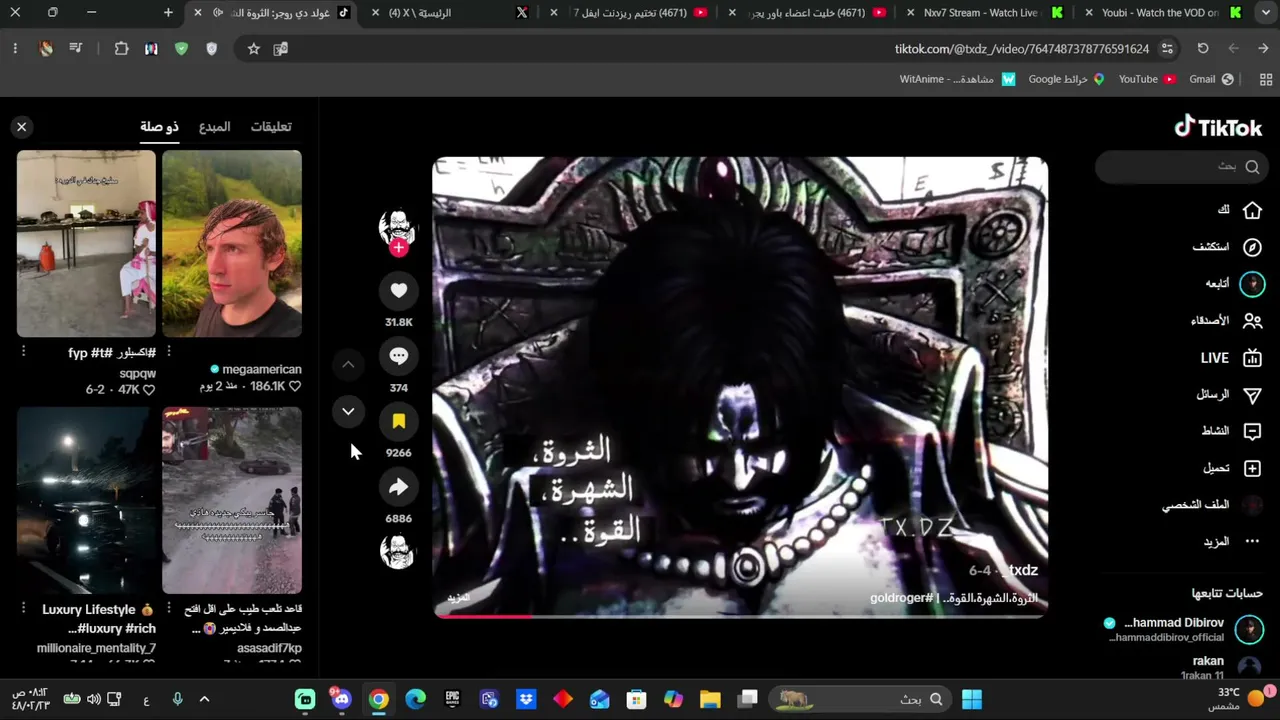The image size is (1280, 720).
Task: Click the taskbar microphone icon
Action: (177, 700)
